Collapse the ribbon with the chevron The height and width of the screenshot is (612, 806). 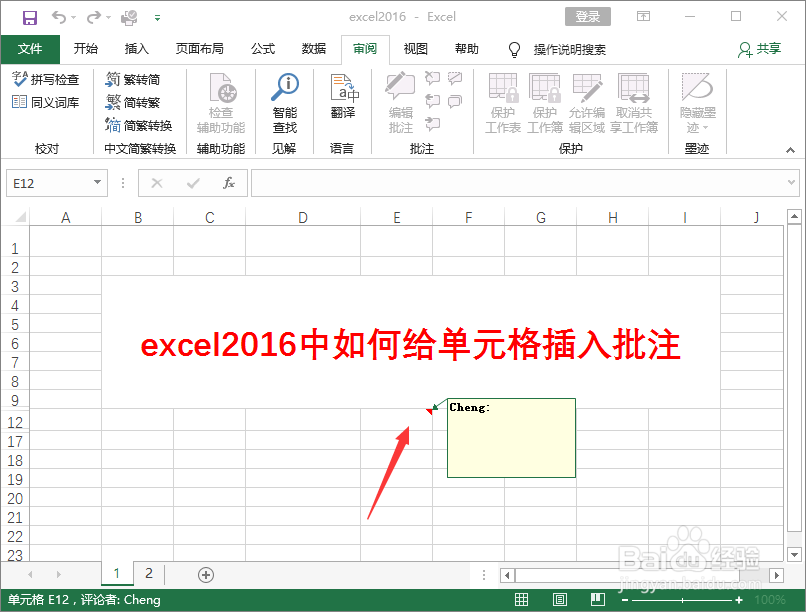click(790, 150)
